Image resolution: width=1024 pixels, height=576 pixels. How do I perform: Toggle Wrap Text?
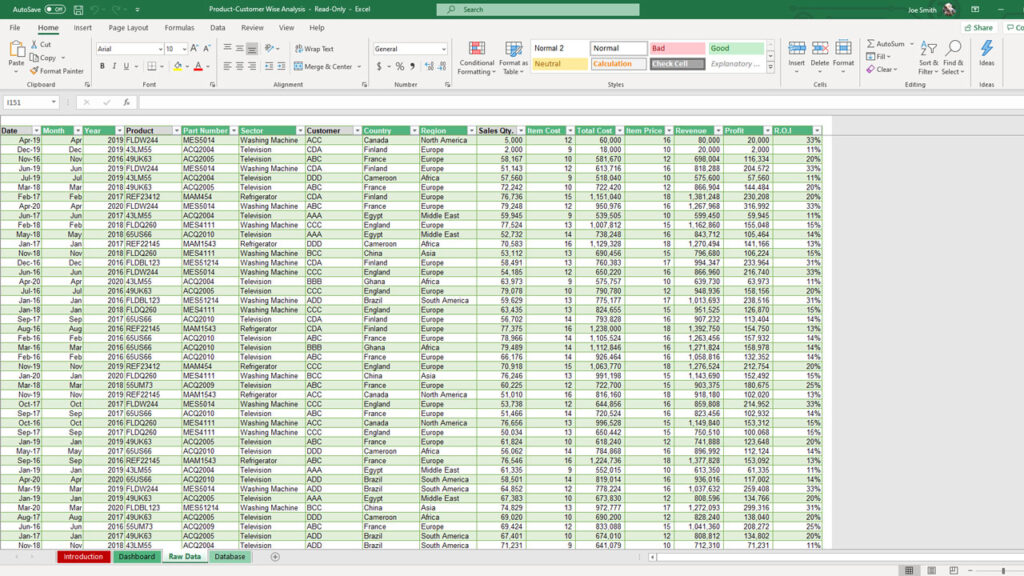point(313,48)
